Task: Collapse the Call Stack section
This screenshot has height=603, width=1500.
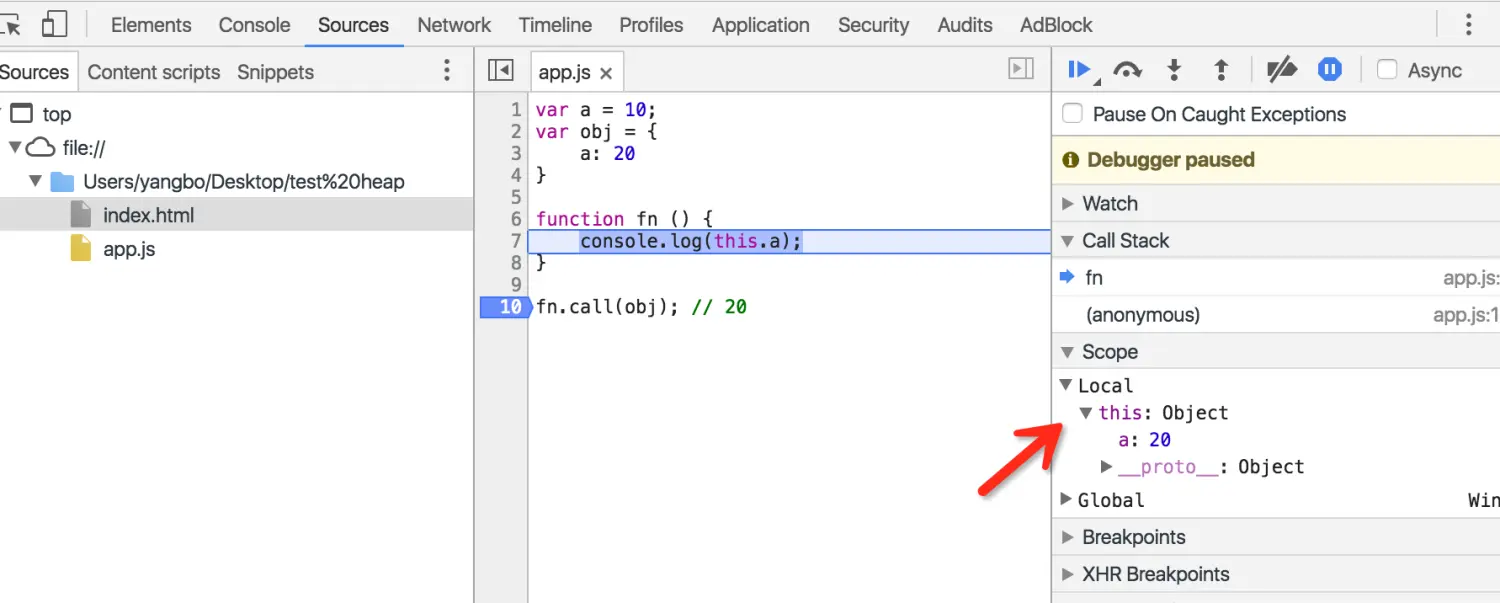Action: (x=1069, y=241)
